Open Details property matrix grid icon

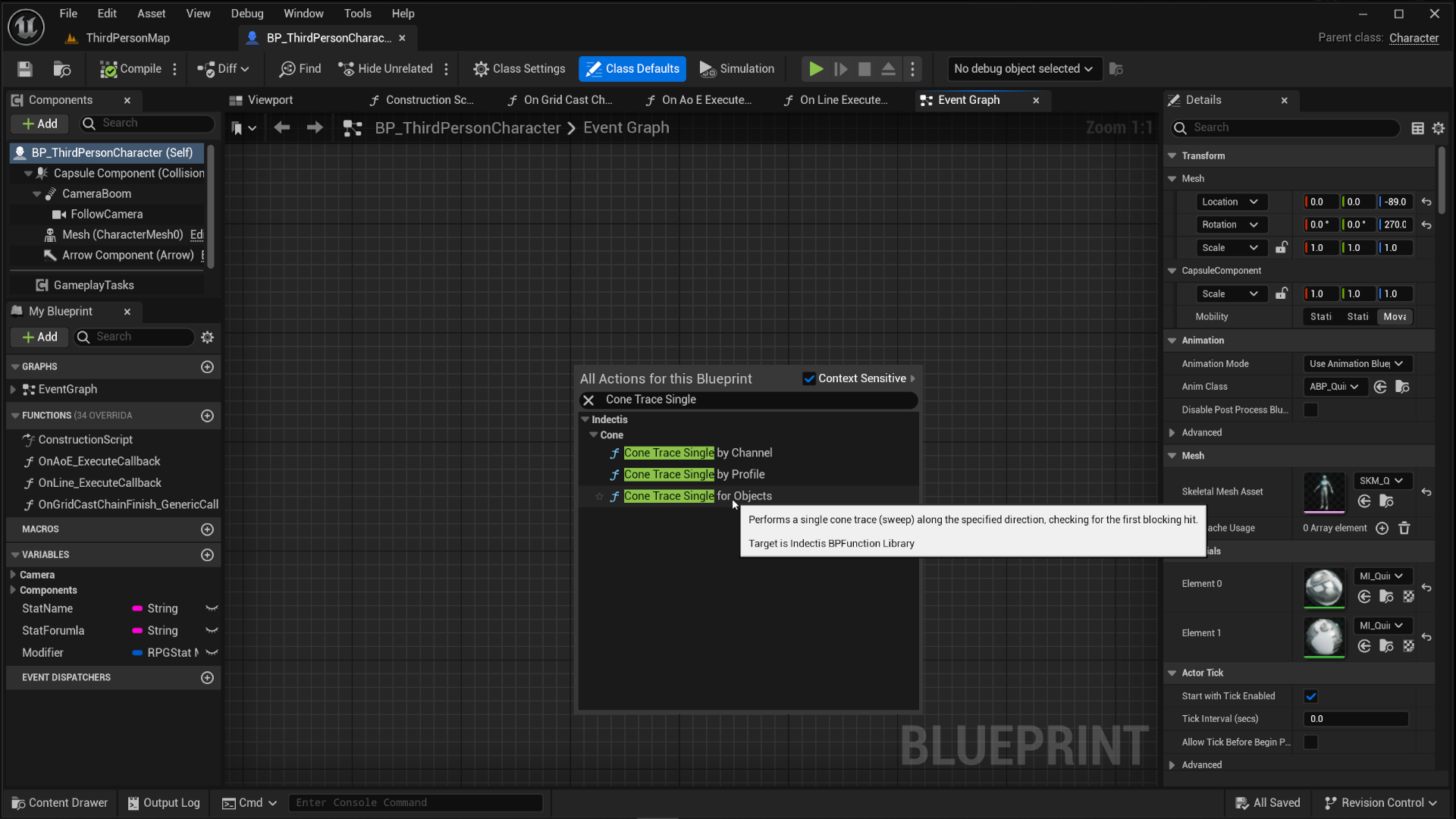pos(1417,128)
